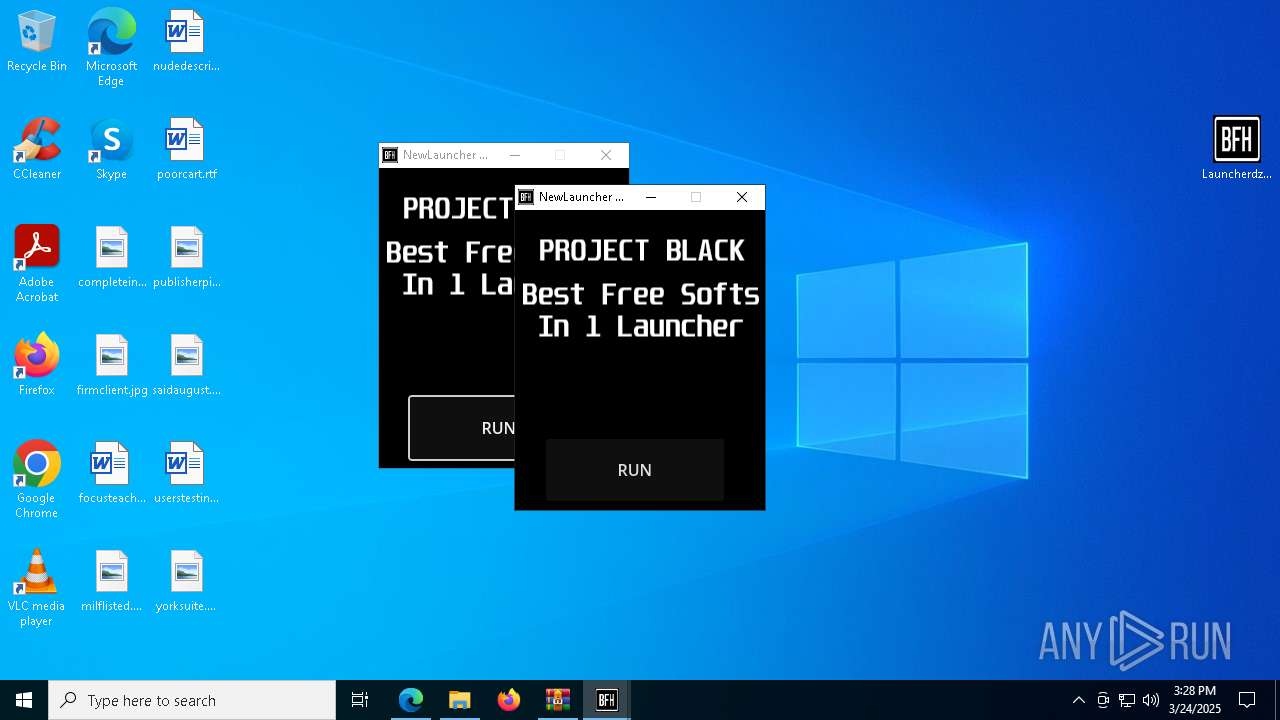Viewport: 1280px width, 720px height.
Task: Select the CCleaner desktop shortcut
Action: click(x=37, y=150)
